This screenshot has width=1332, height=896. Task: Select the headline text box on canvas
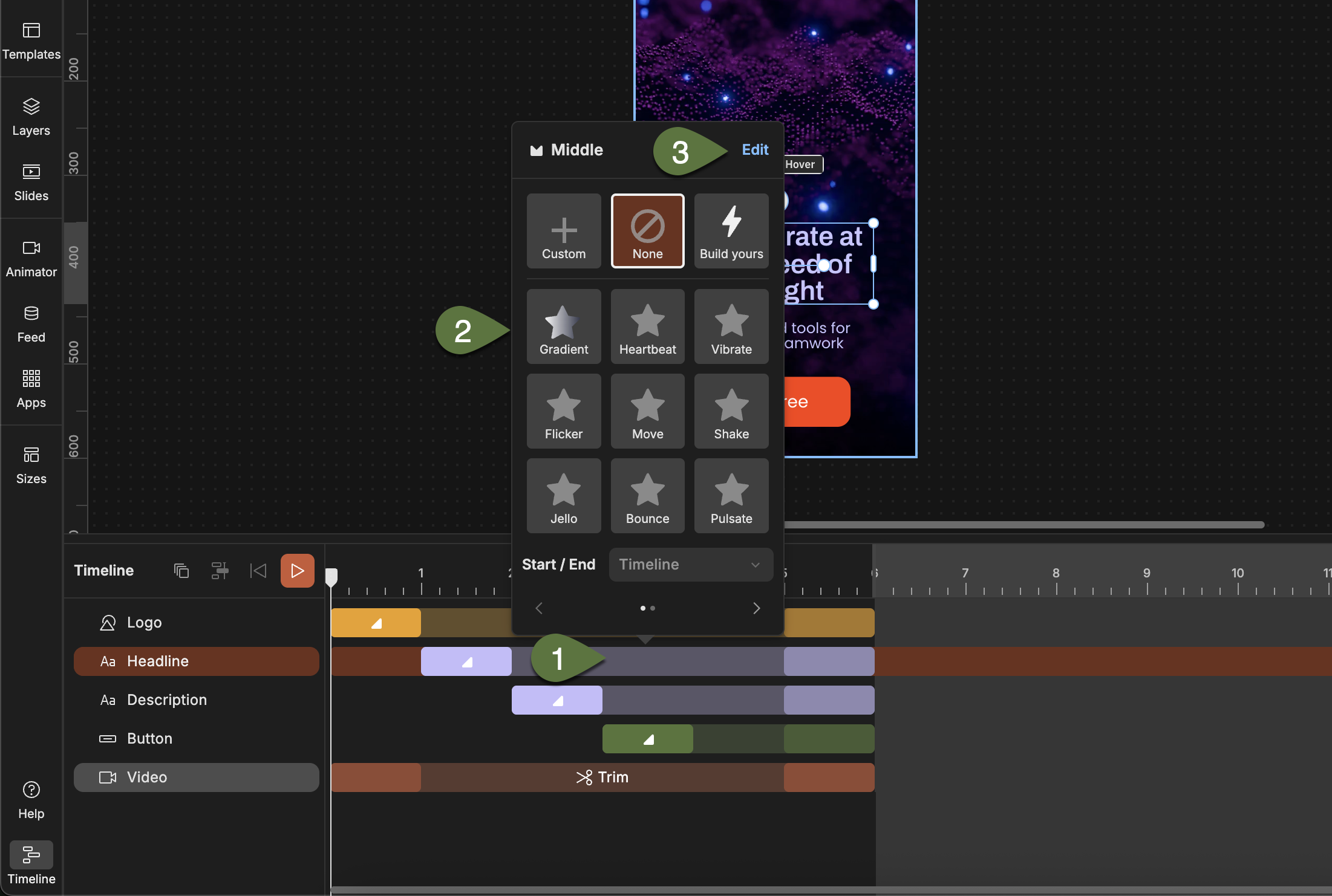[829, 264]
